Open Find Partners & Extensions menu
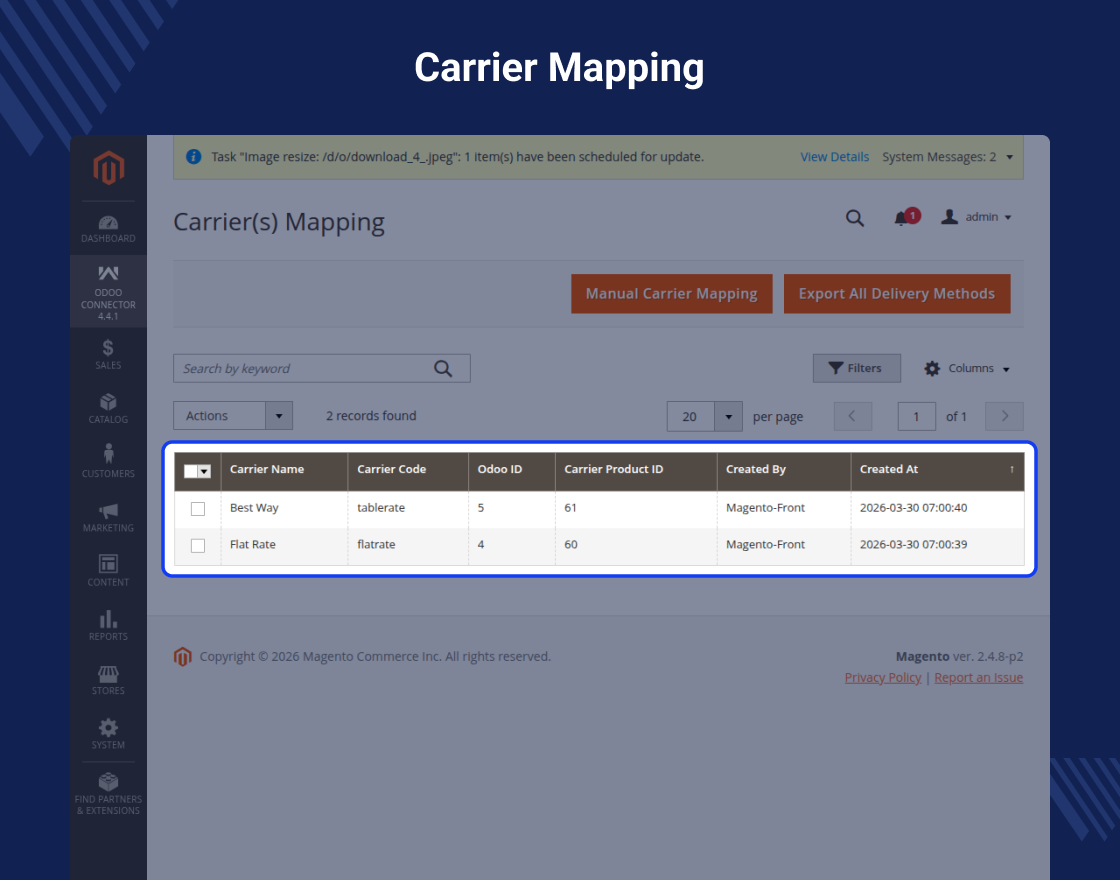The image size is (1120, 880). click(x=108, y=794)
